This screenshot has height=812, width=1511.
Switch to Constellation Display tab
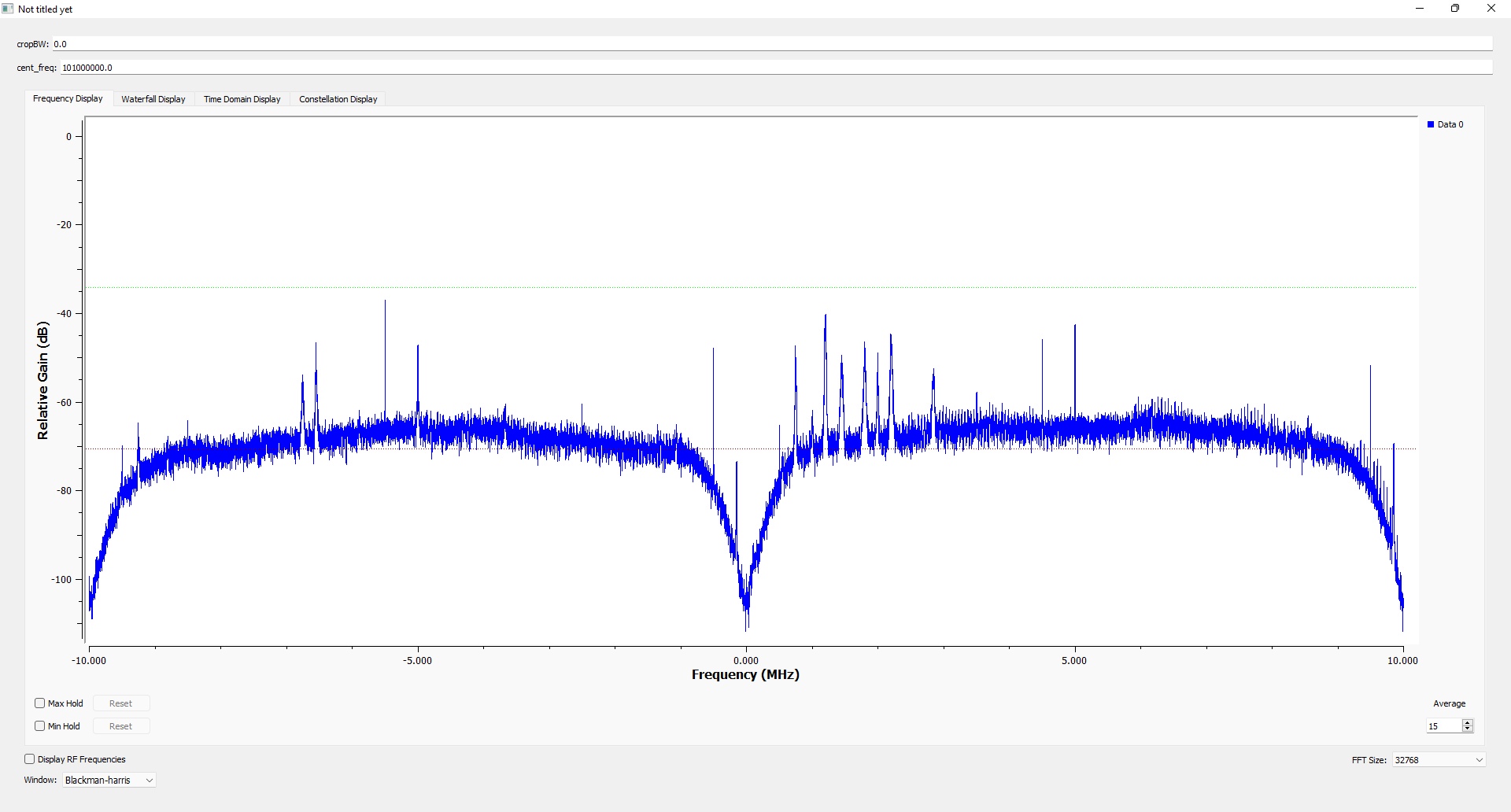[x=338, y=99]
